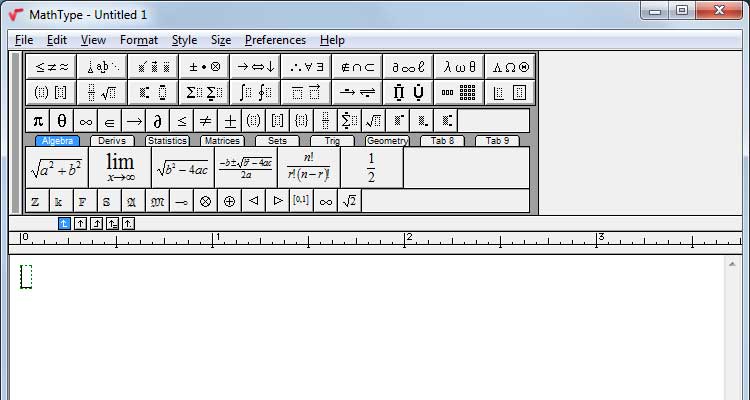Insert square brackets template from small bar
The image size is (750, 400).
pos(277,121)
